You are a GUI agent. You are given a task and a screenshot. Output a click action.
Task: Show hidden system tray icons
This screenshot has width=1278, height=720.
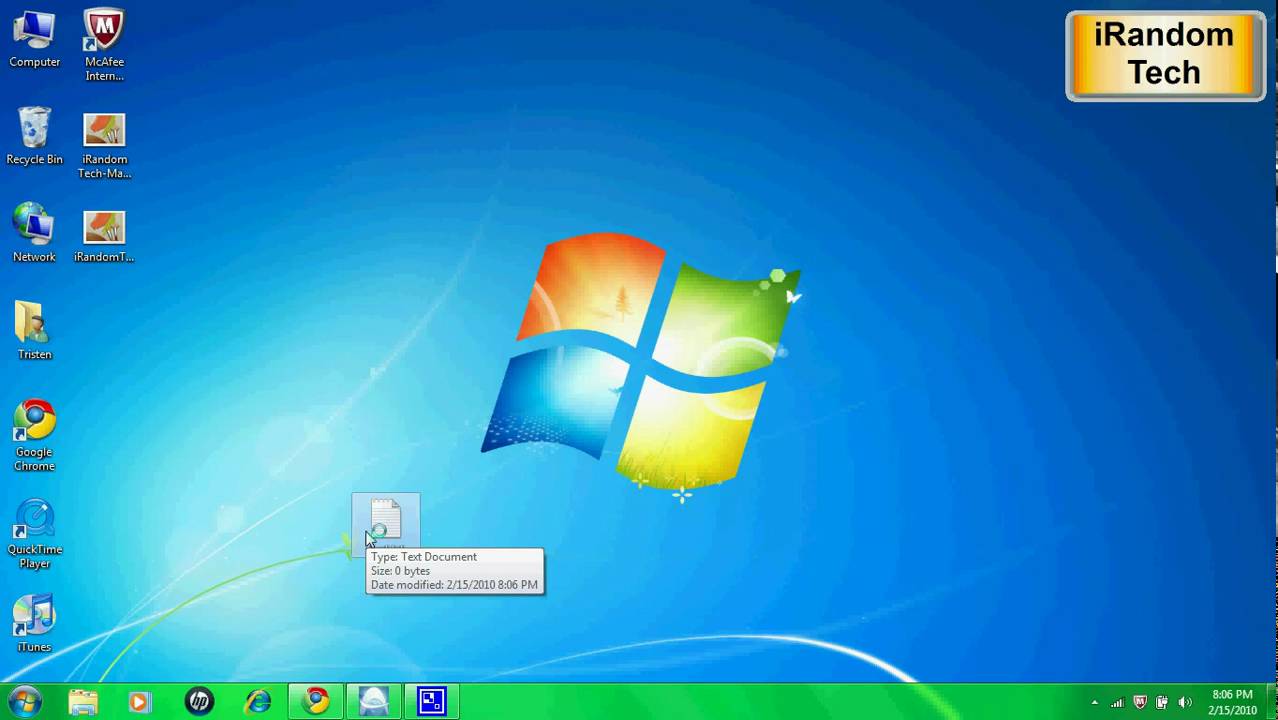click(1095, 702)
